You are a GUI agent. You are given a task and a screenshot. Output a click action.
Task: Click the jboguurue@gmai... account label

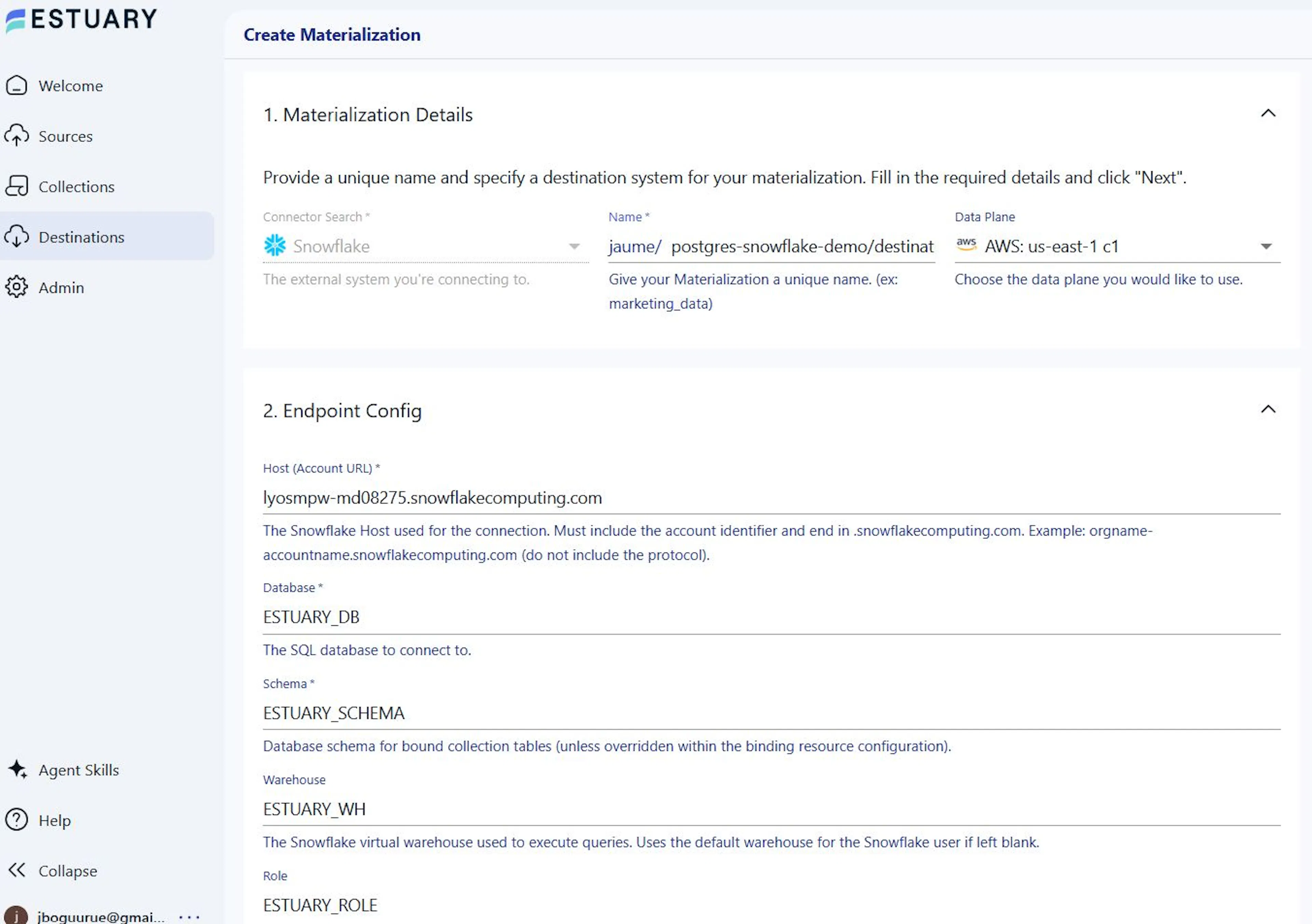101,917
